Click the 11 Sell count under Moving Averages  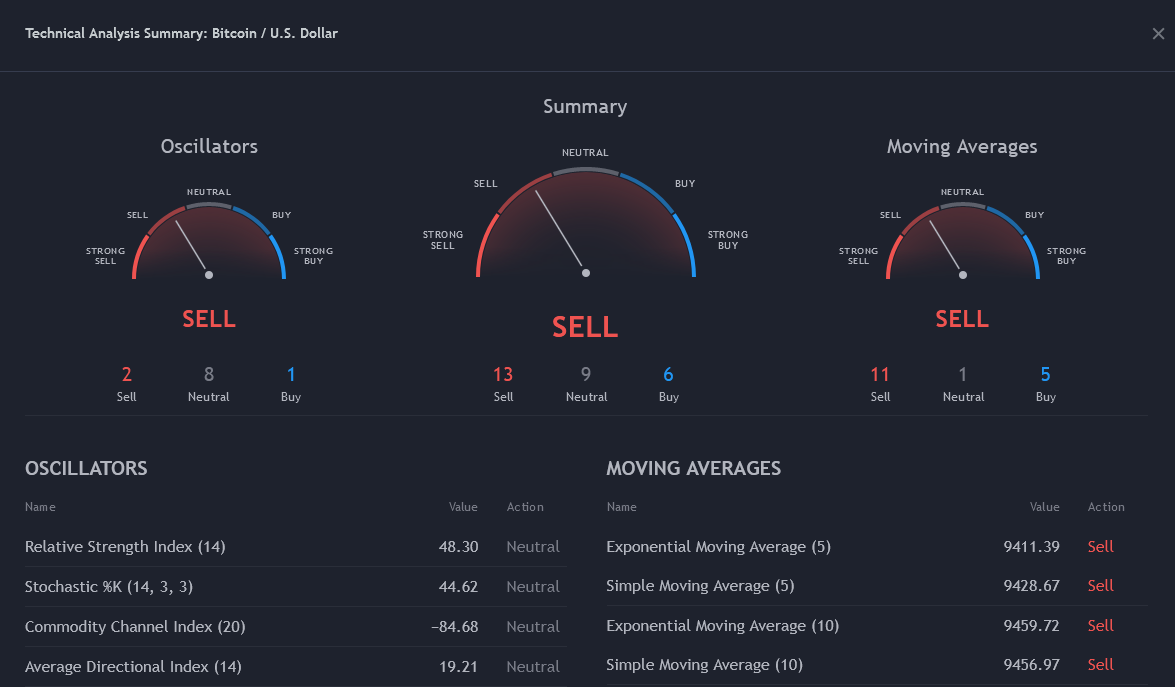pos(880,375)
